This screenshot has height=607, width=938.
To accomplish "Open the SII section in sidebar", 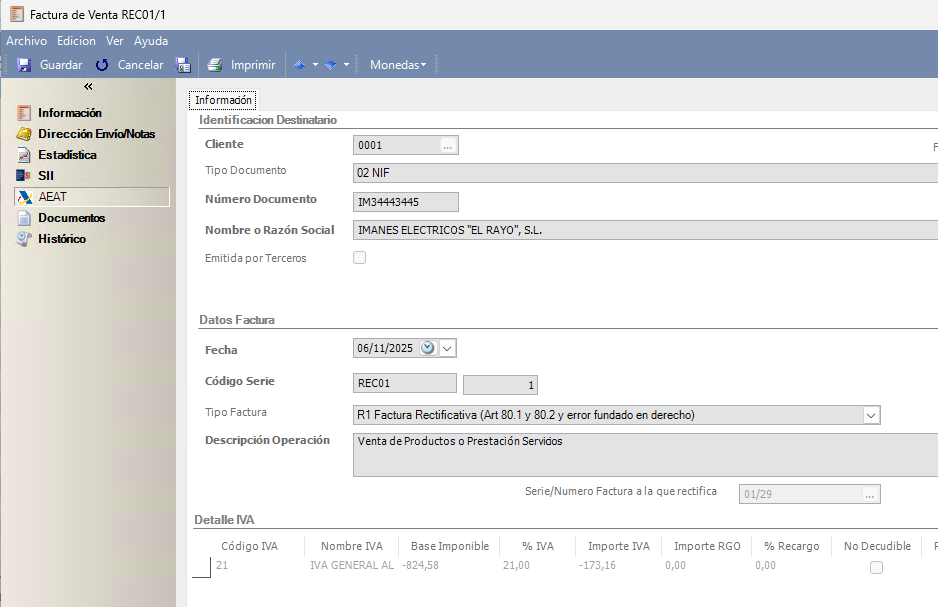I will tap(46, 176).
